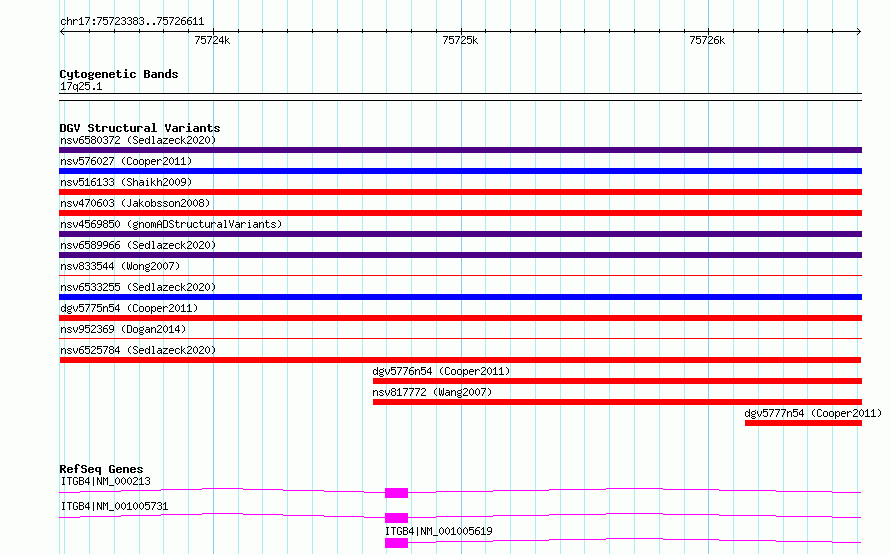Select the nsv576027 (Cooper2011) variant label
This screenshot has width=890, height=554.
(x=126, y=161)
